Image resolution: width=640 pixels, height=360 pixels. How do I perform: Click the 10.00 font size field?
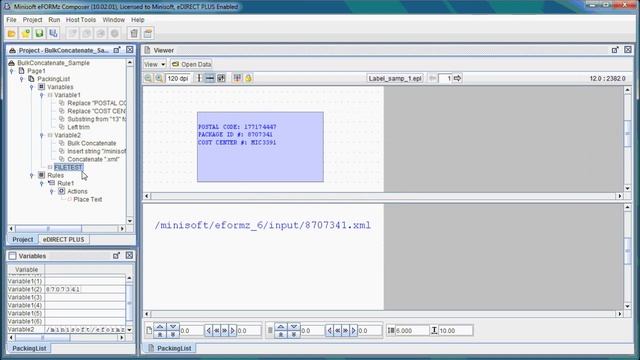click(456, 331)
